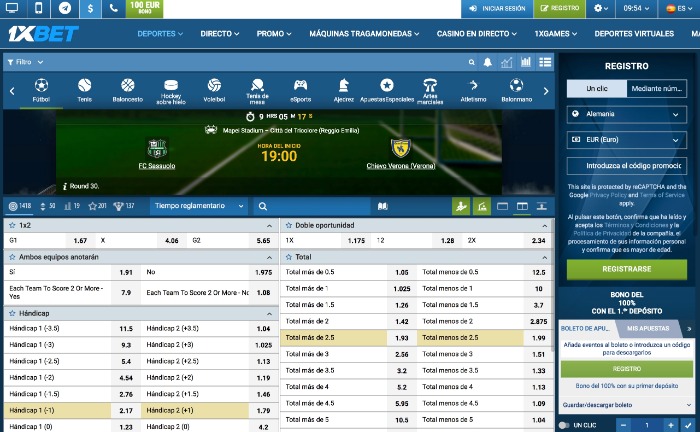Open the desktop version icon
Screen dimensions: 700x432
tap(12, 8)
